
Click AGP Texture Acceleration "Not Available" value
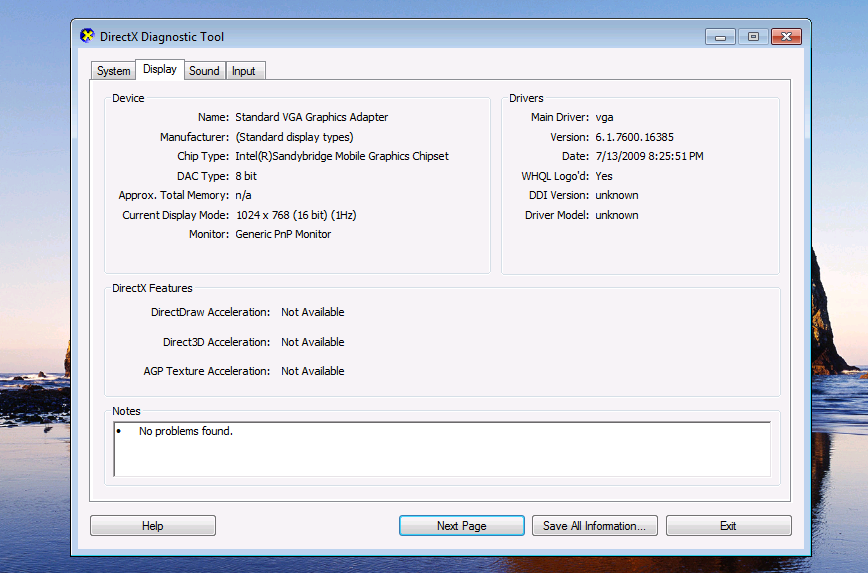tap(313, 371)
